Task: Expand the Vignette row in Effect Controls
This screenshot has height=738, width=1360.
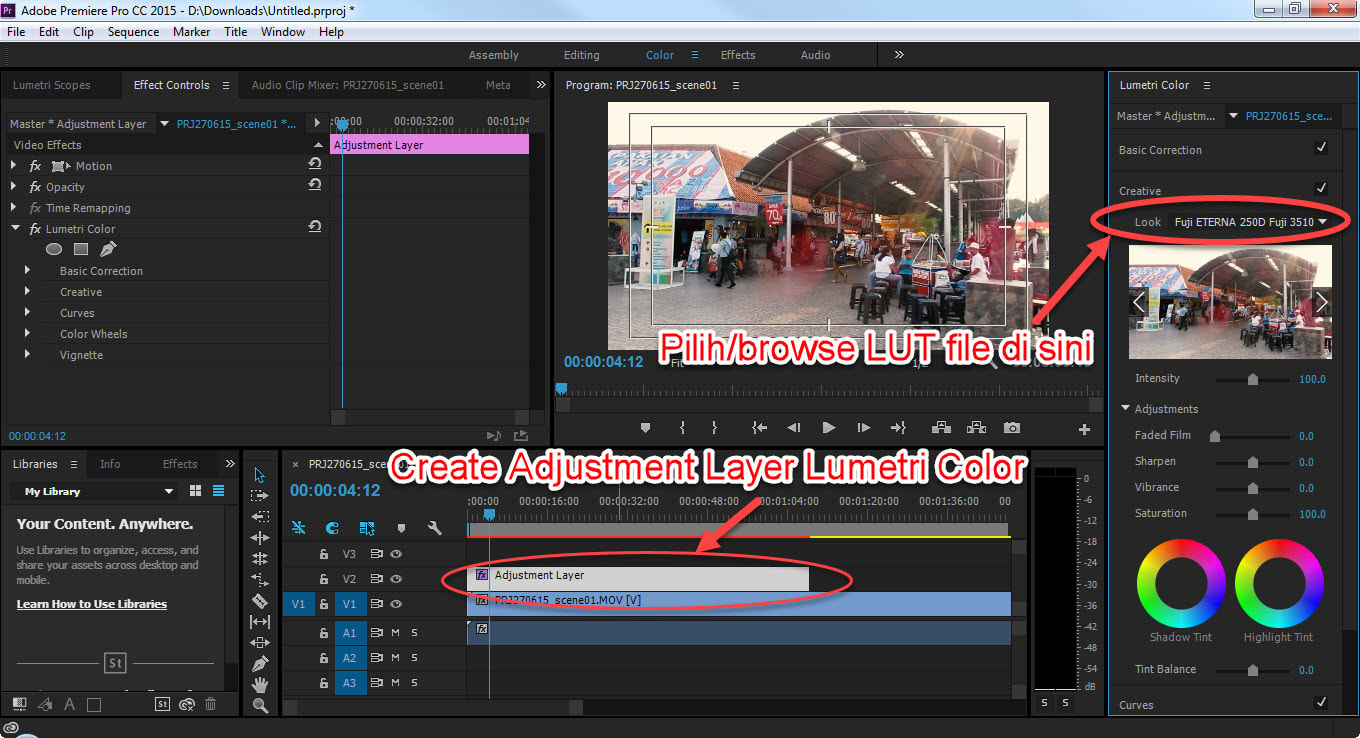Action: (27, 354)
